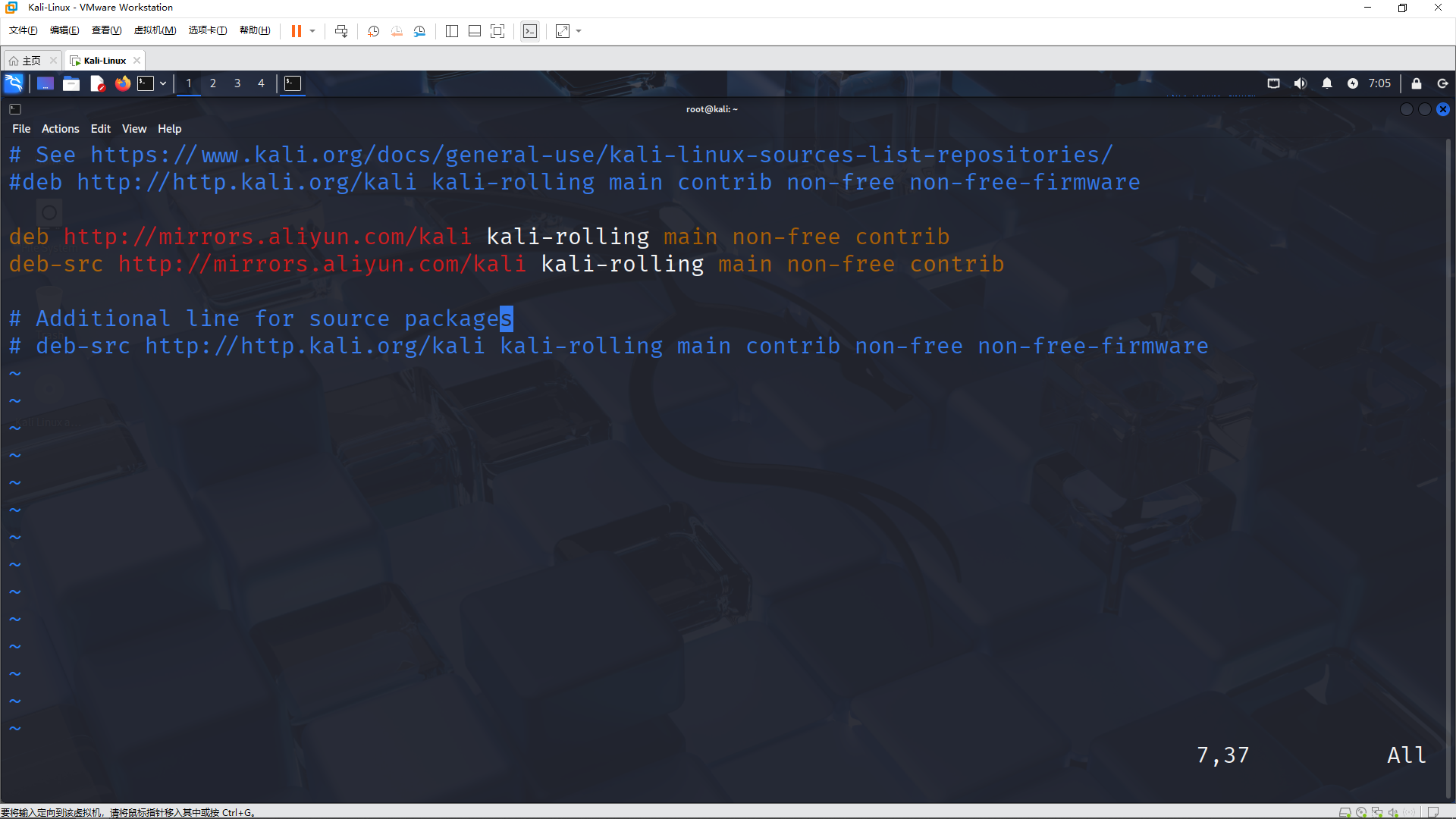Open the 虚拟机(M) menu
This screenshot has height=819, width=1456.
coord(155,31)
